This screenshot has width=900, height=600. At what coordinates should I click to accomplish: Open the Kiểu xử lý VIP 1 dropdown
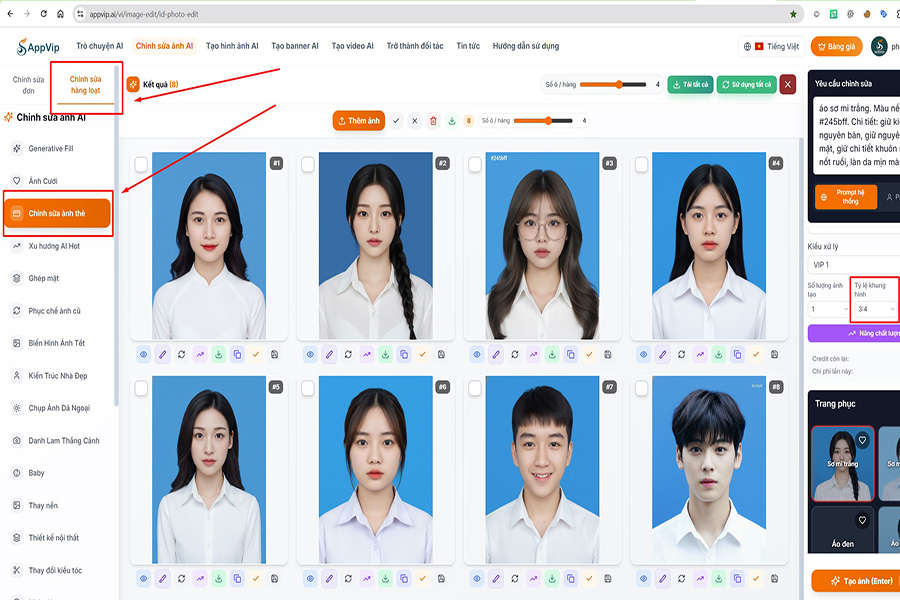click(852, 265)
